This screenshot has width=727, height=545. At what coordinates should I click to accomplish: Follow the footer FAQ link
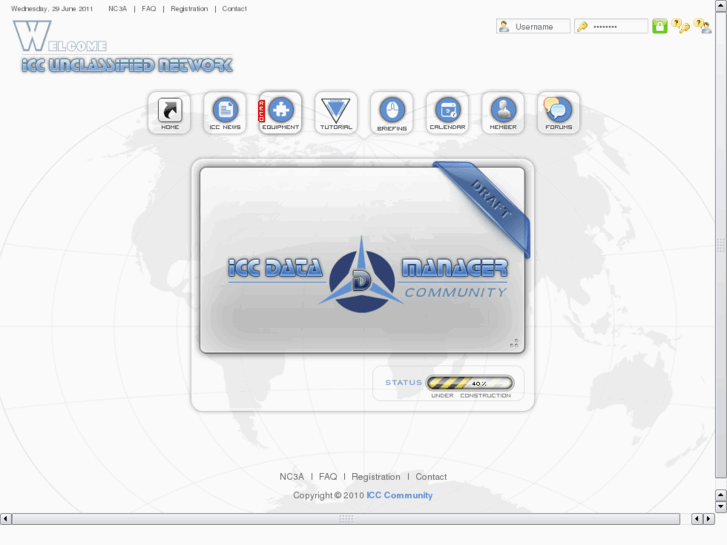pyautogui.click(x=328, y=477)
